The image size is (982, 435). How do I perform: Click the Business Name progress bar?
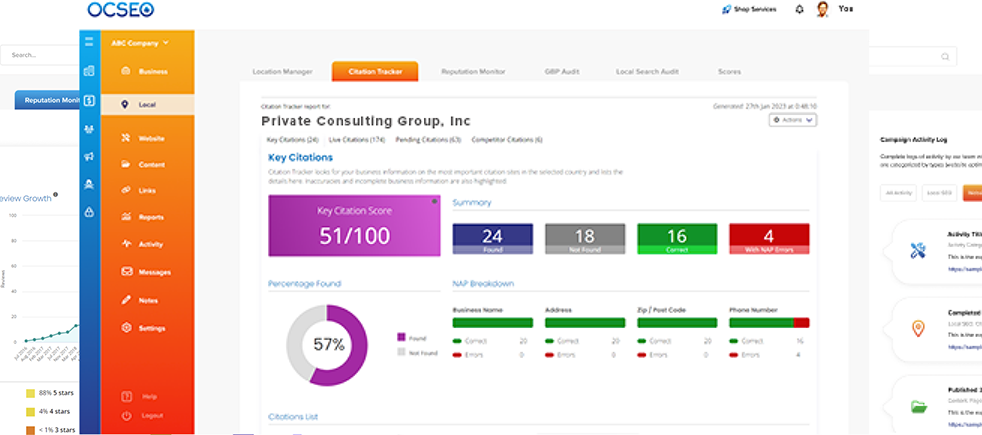pyautogui.click(x=493, y=323)
